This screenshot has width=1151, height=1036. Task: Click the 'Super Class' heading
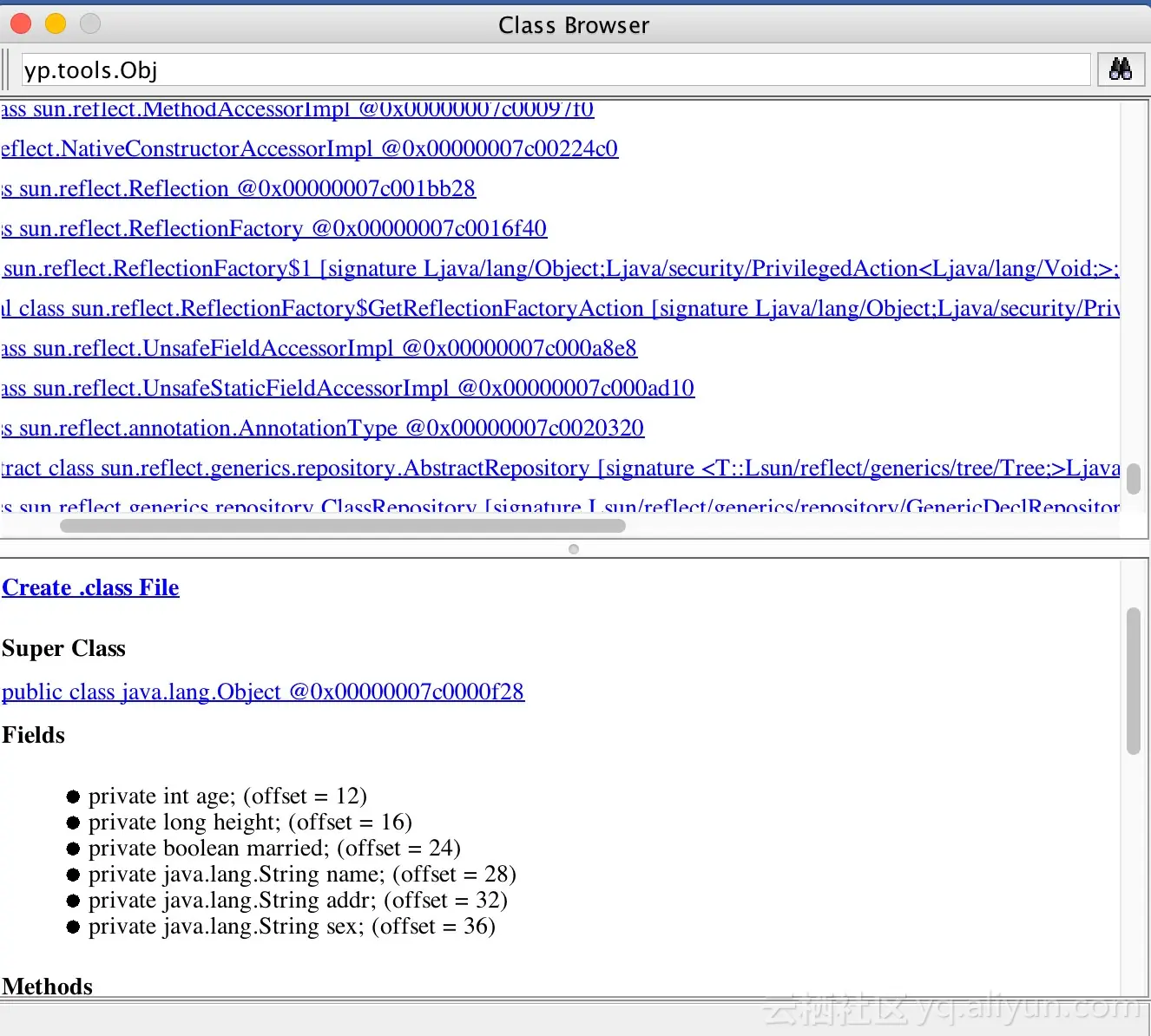coord(63,648)
